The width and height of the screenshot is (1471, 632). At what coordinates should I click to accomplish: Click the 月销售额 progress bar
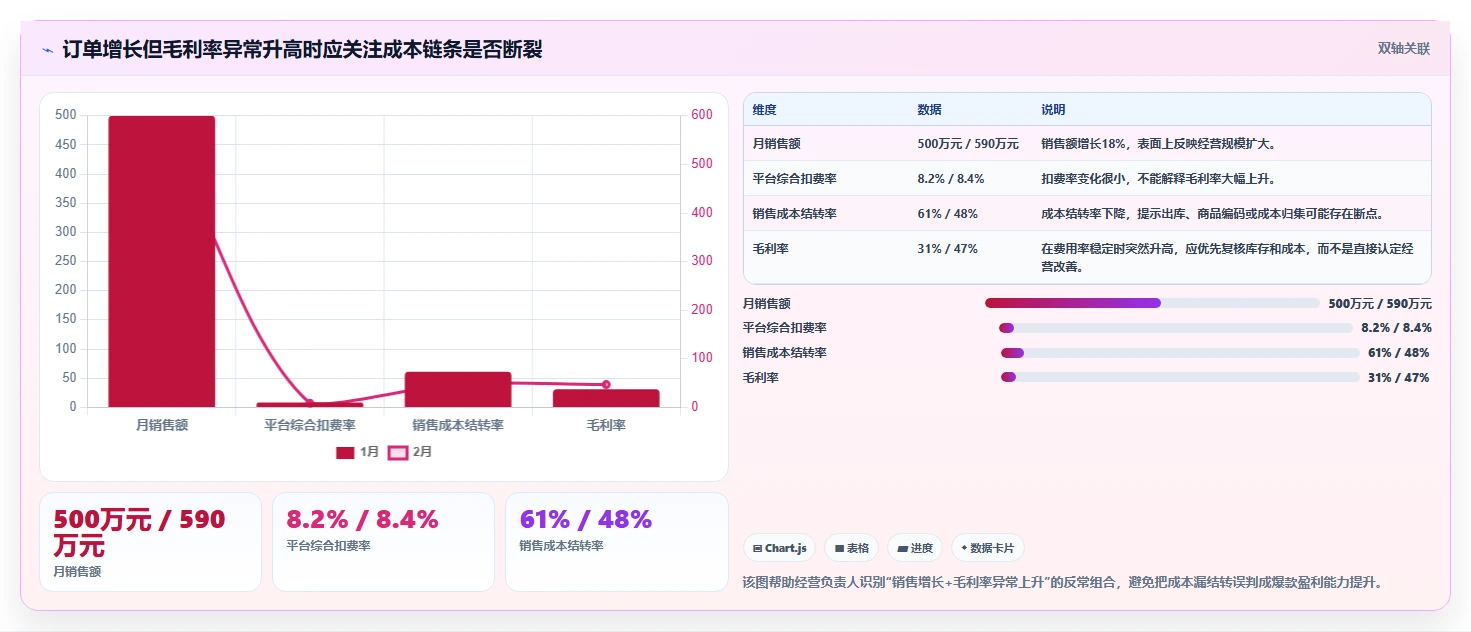click(1152, 303)
